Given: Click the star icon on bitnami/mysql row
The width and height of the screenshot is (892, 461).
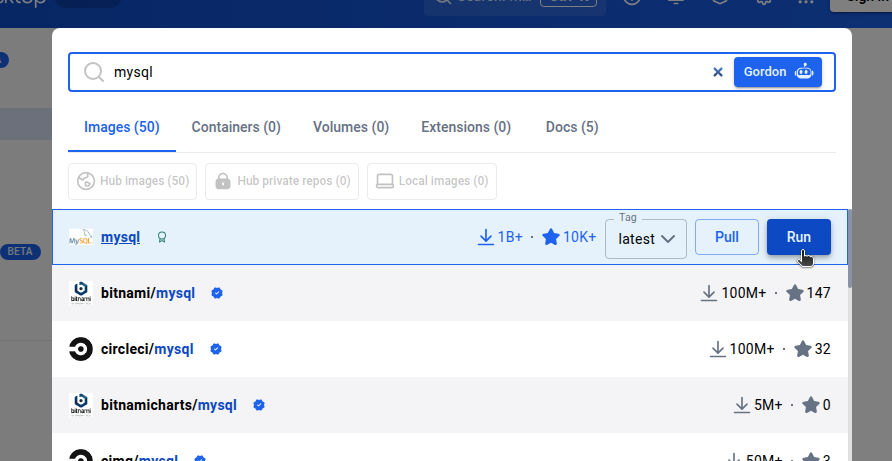Looking at the screenshot, I should point(795,293).
